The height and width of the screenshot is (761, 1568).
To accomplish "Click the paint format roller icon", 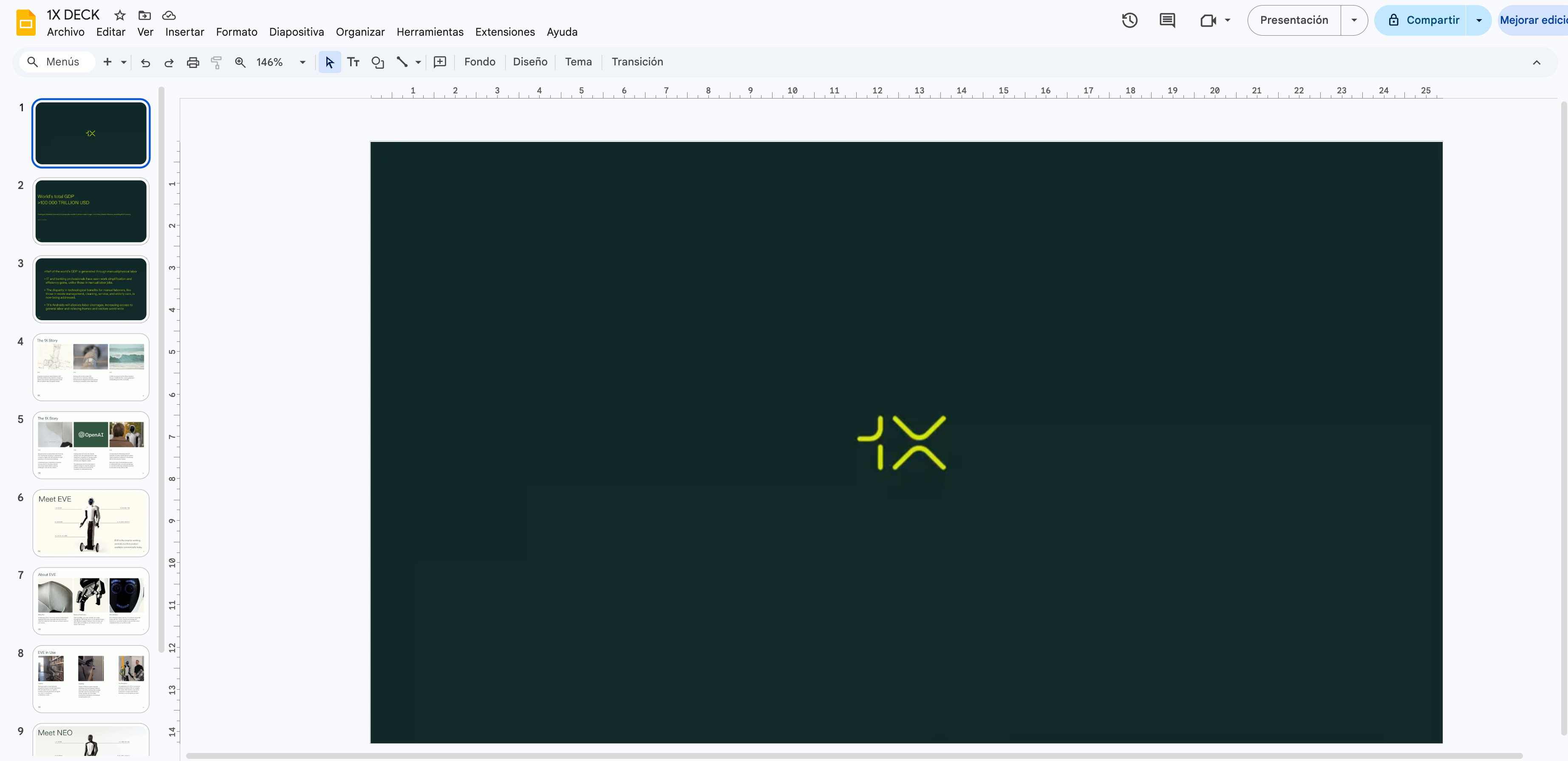I will point(216,62).
